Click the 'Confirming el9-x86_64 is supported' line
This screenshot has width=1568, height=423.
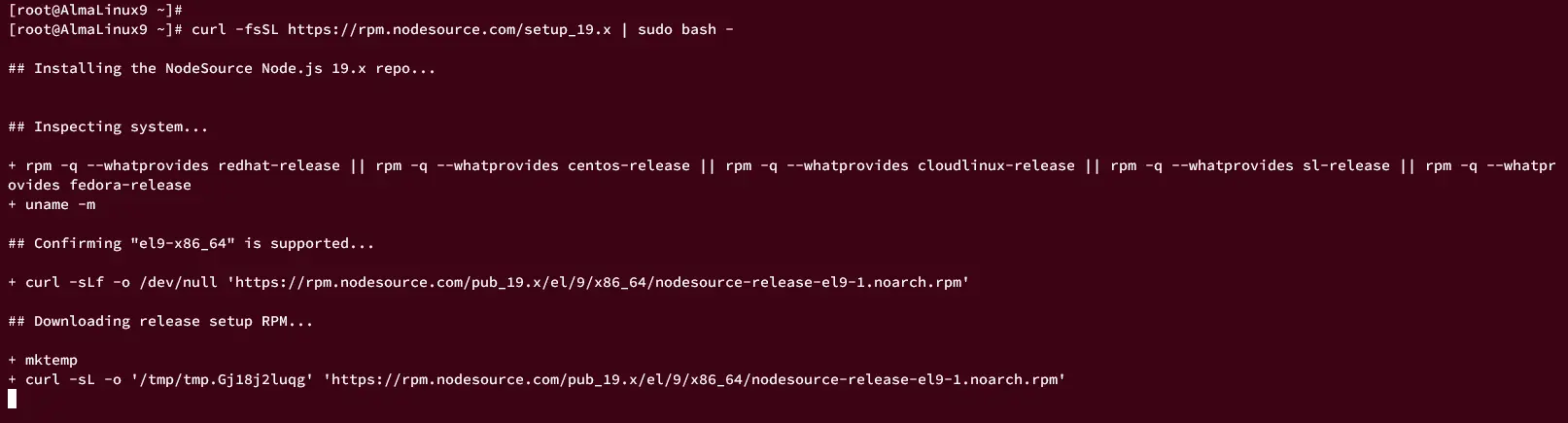192,243
